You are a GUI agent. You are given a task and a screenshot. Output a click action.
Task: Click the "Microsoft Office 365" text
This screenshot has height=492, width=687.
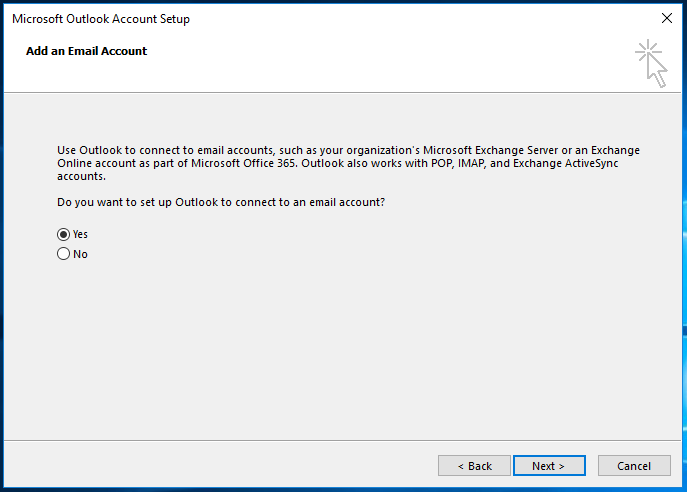pos(244,163)
